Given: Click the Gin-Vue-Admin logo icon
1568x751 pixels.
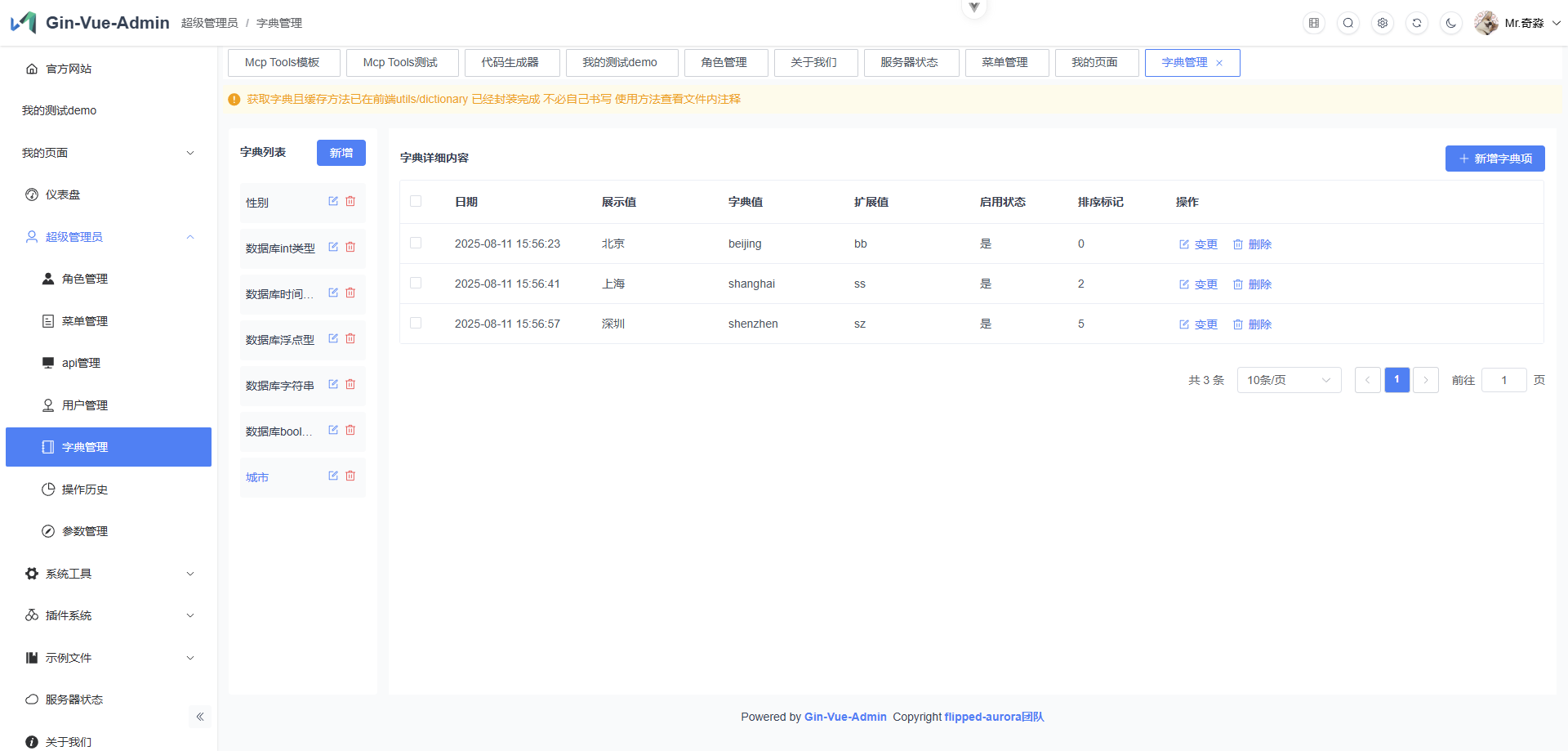Looking at the screenshot, I should (23, 22).
